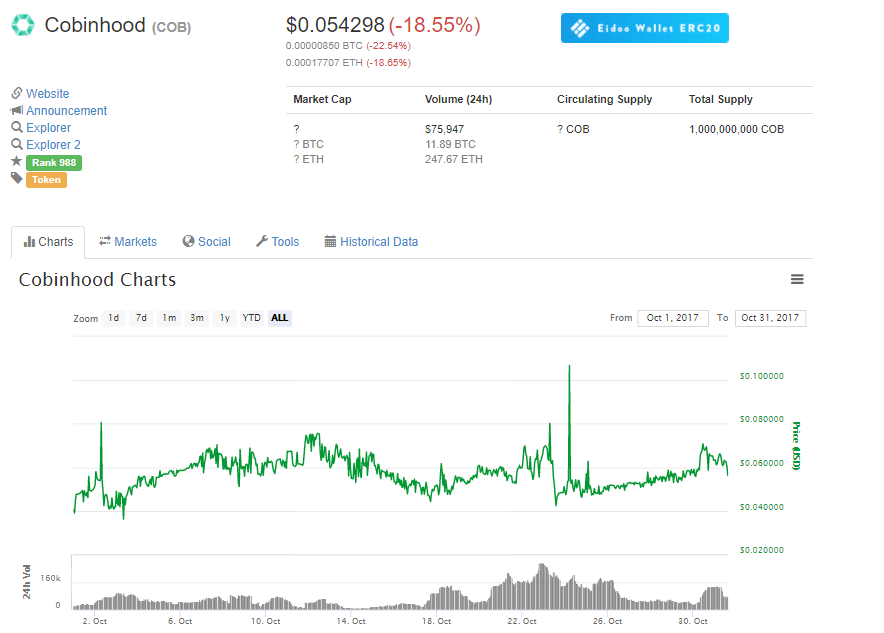Set chart zoom to 1m
884x633 pixels.
point(169,318)
